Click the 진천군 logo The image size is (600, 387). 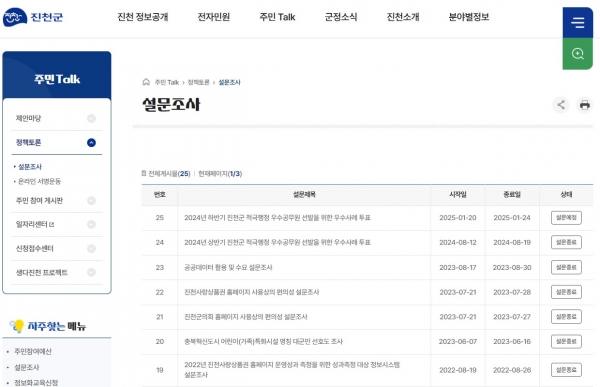coord(33,17)
